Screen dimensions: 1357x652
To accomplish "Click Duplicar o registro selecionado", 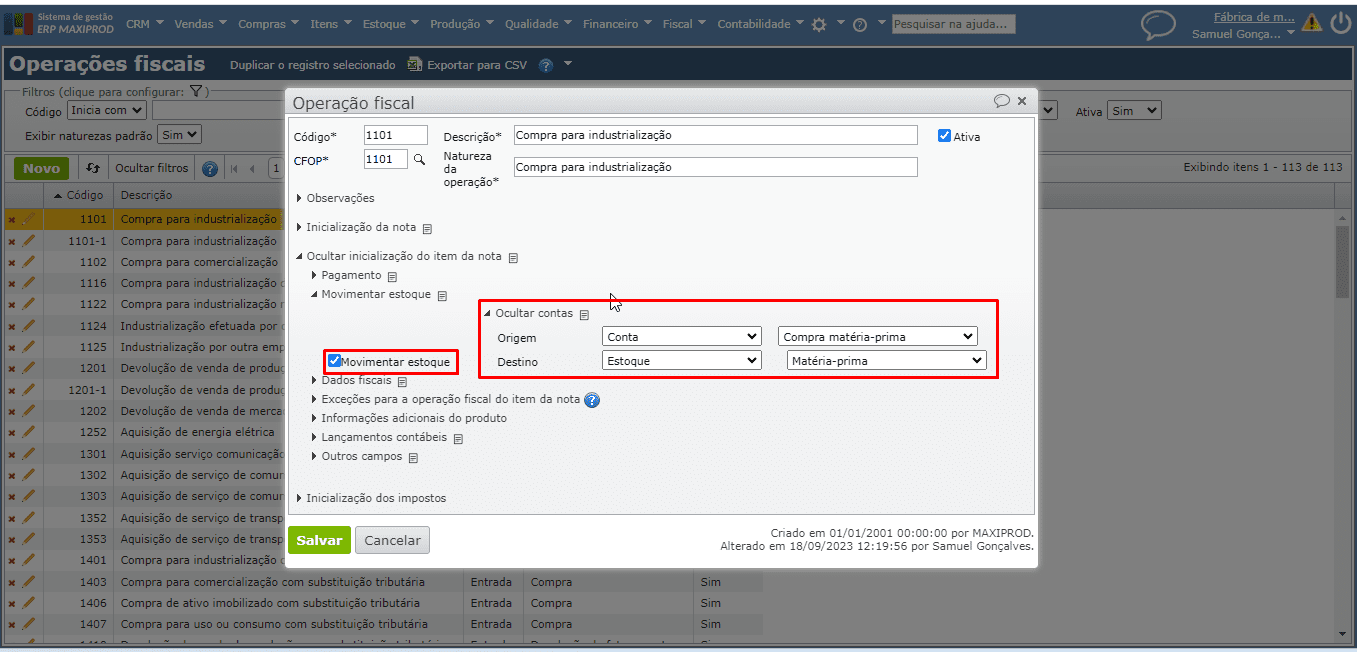I will click(x=313, y=65).
